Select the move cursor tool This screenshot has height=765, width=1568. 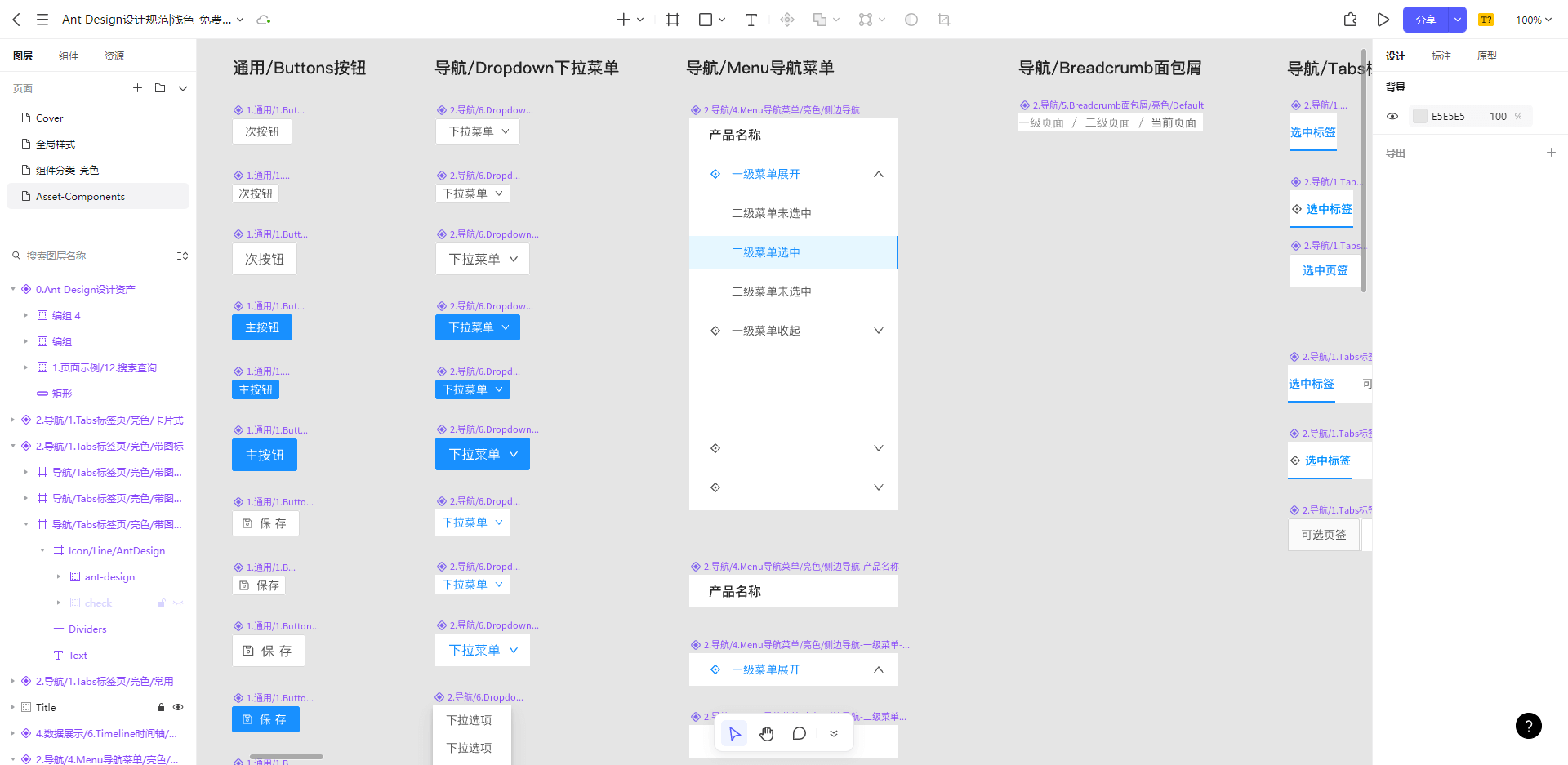point(734,733)
